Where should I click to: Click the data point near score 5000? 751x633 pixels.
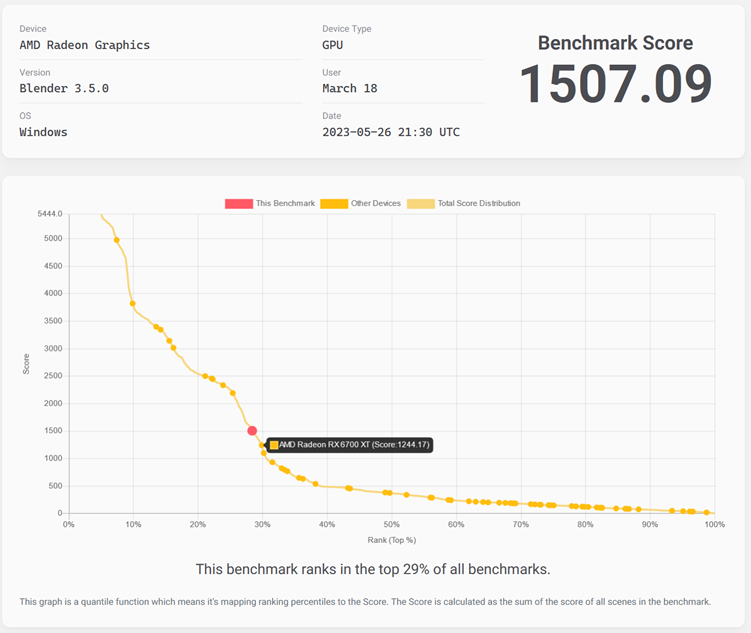[x=117, y=240]
